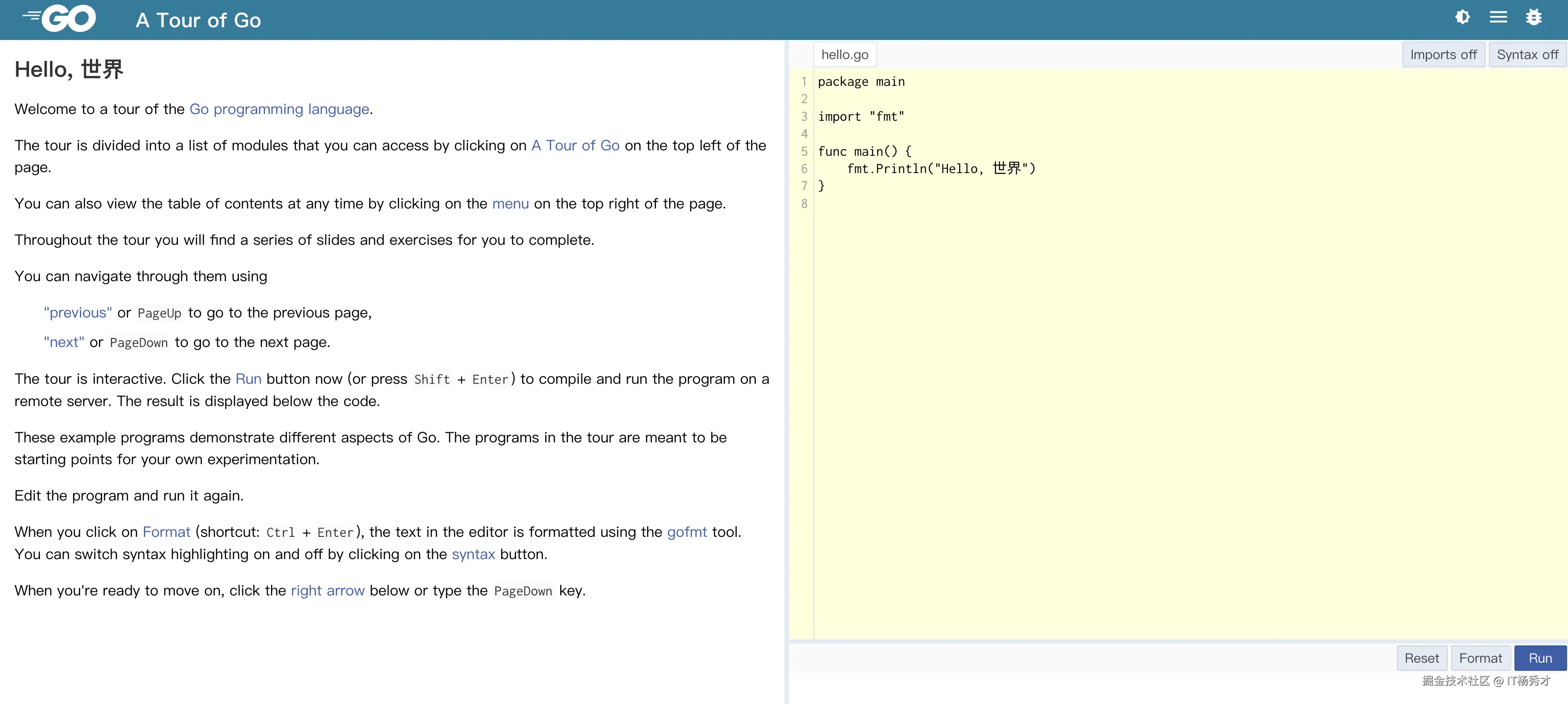
Task: Toggle the light/dark theme icon
Action: [x=1462, y=17]
